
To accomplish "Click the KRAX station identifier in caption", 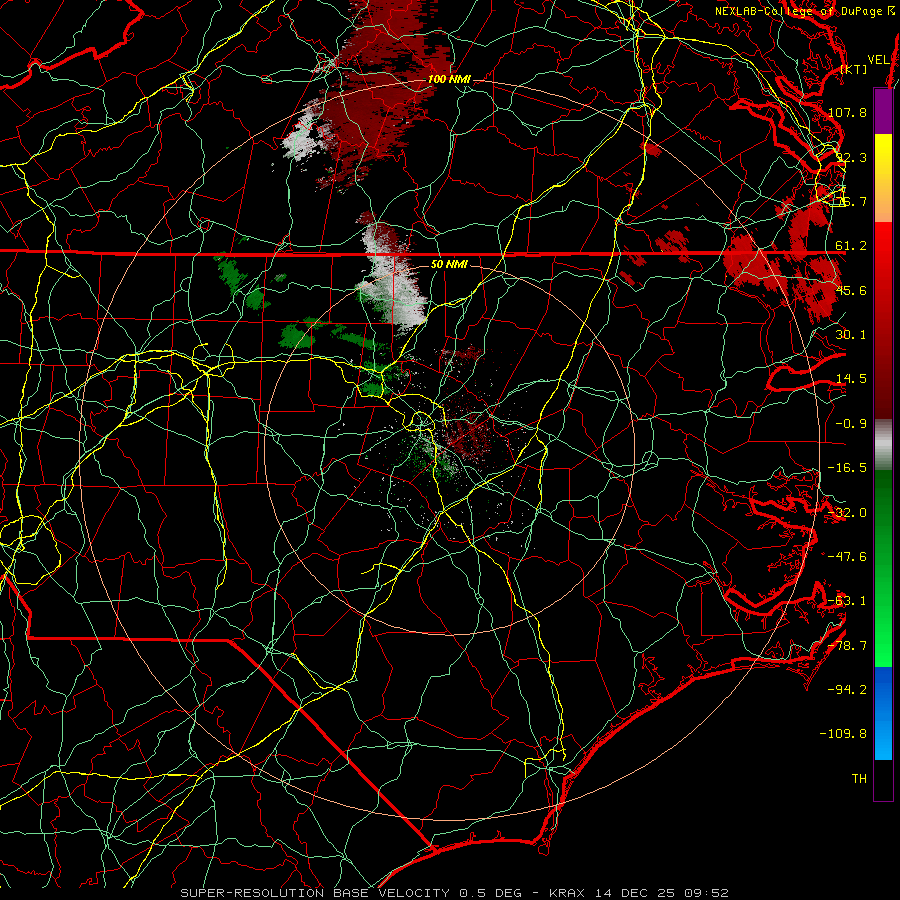I will pyautogui.click(x=565, y=893).
